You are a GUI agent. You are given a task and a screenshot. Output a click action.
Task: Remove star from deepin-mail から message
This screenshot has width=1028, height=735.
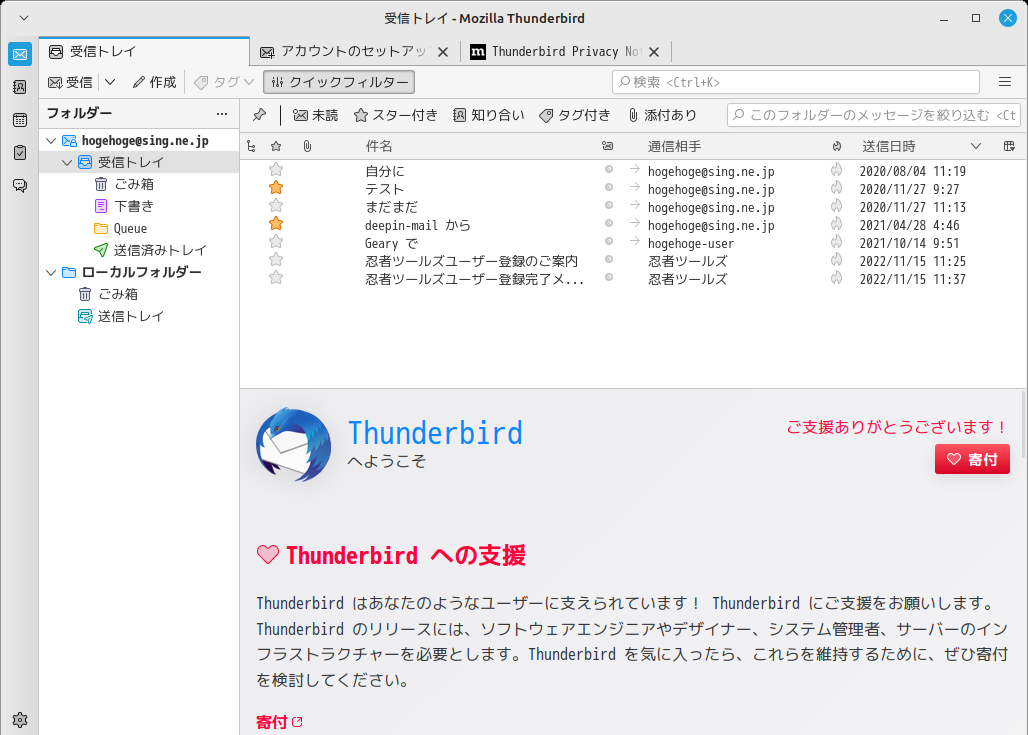[276, 225]
